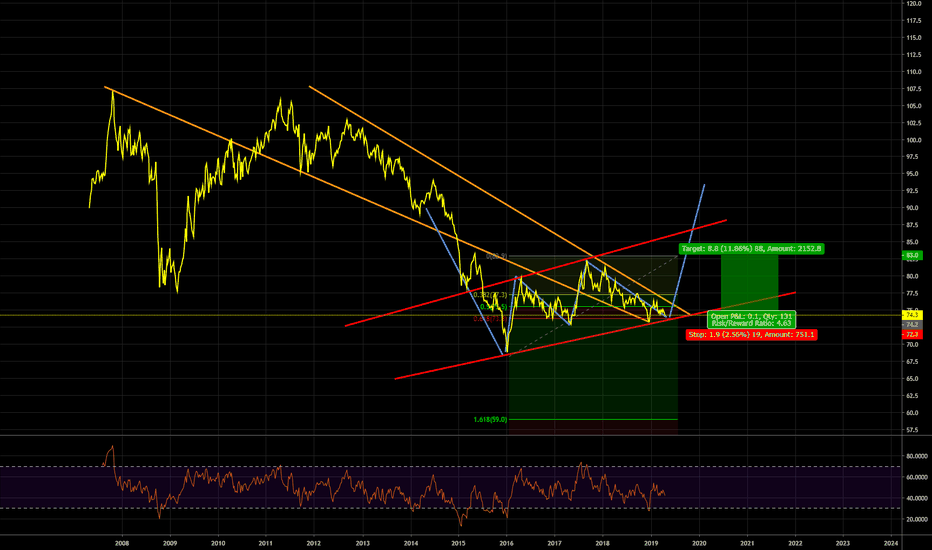Click the 2008 label on the time axis

tap(122, 543)
